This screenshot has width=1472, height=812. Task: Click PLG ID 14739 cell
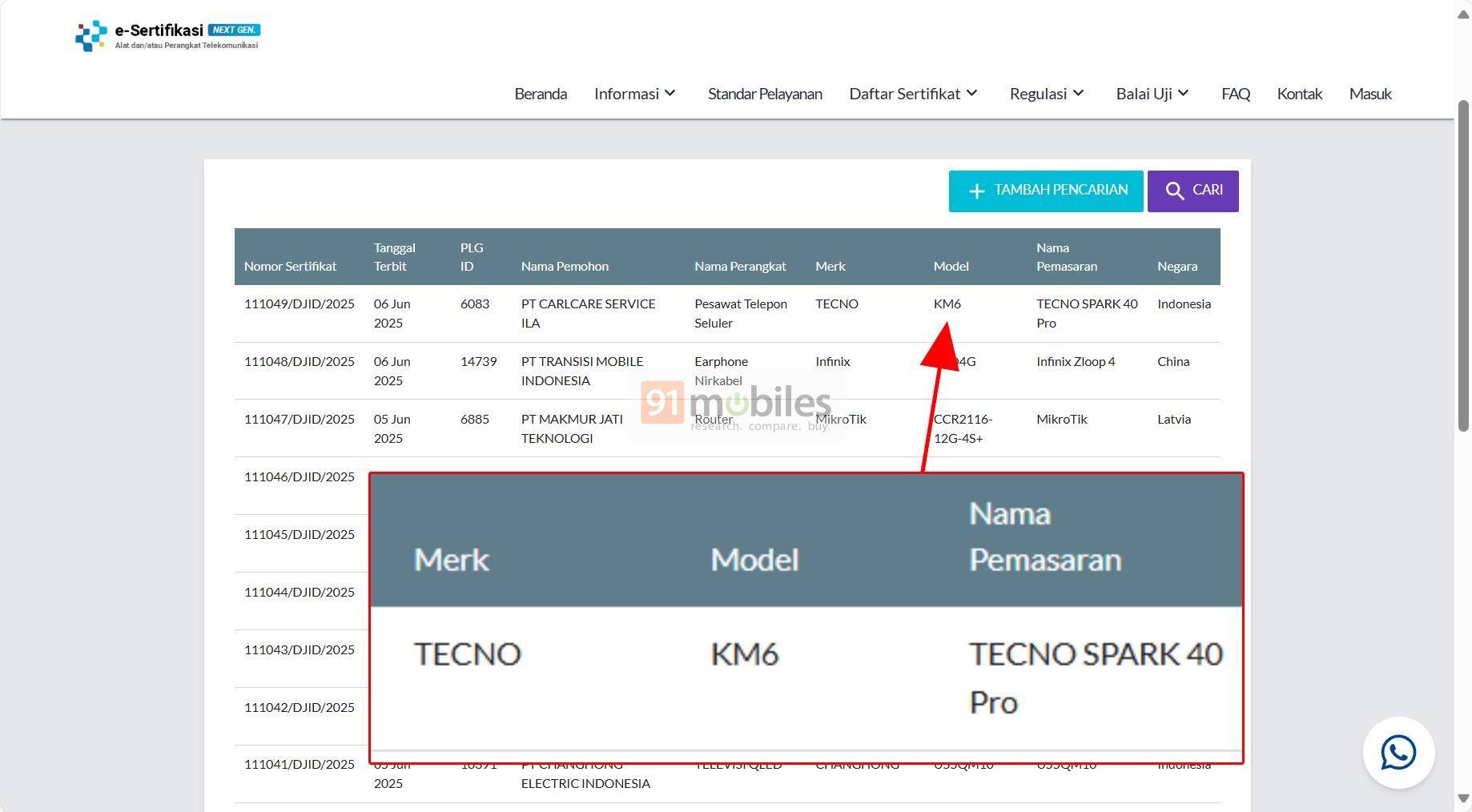(478, 361)
